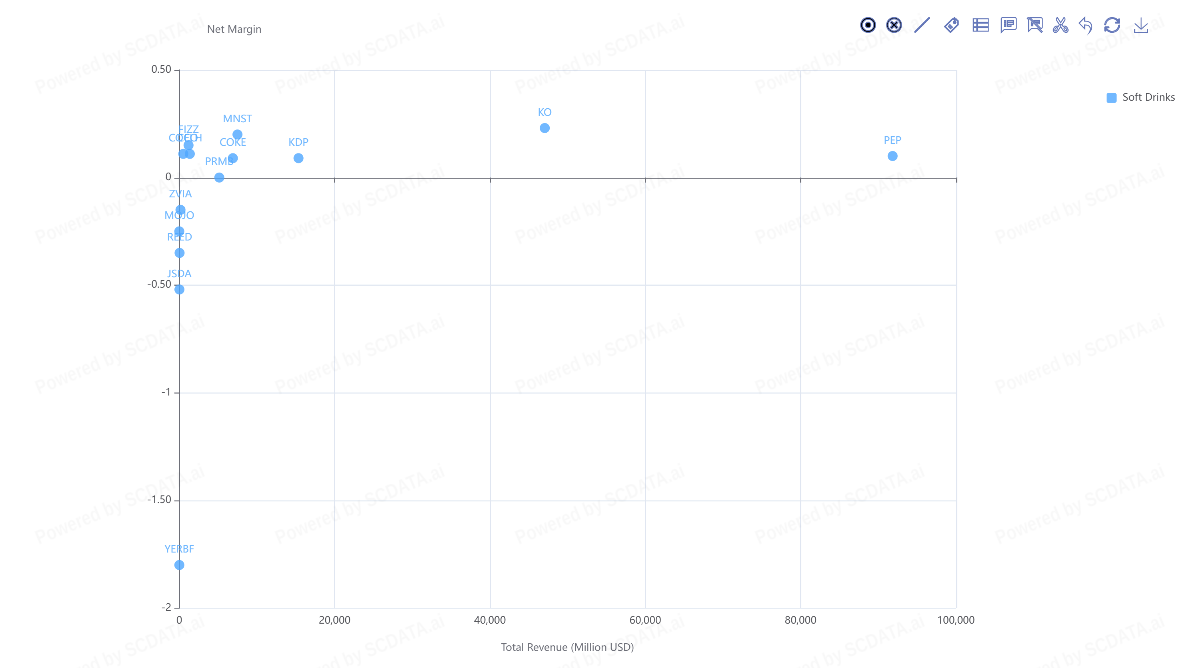Viewport: 1195px width, 668px height.
Task: Click the FIZZ data point
Action: (x=188, y=145)
